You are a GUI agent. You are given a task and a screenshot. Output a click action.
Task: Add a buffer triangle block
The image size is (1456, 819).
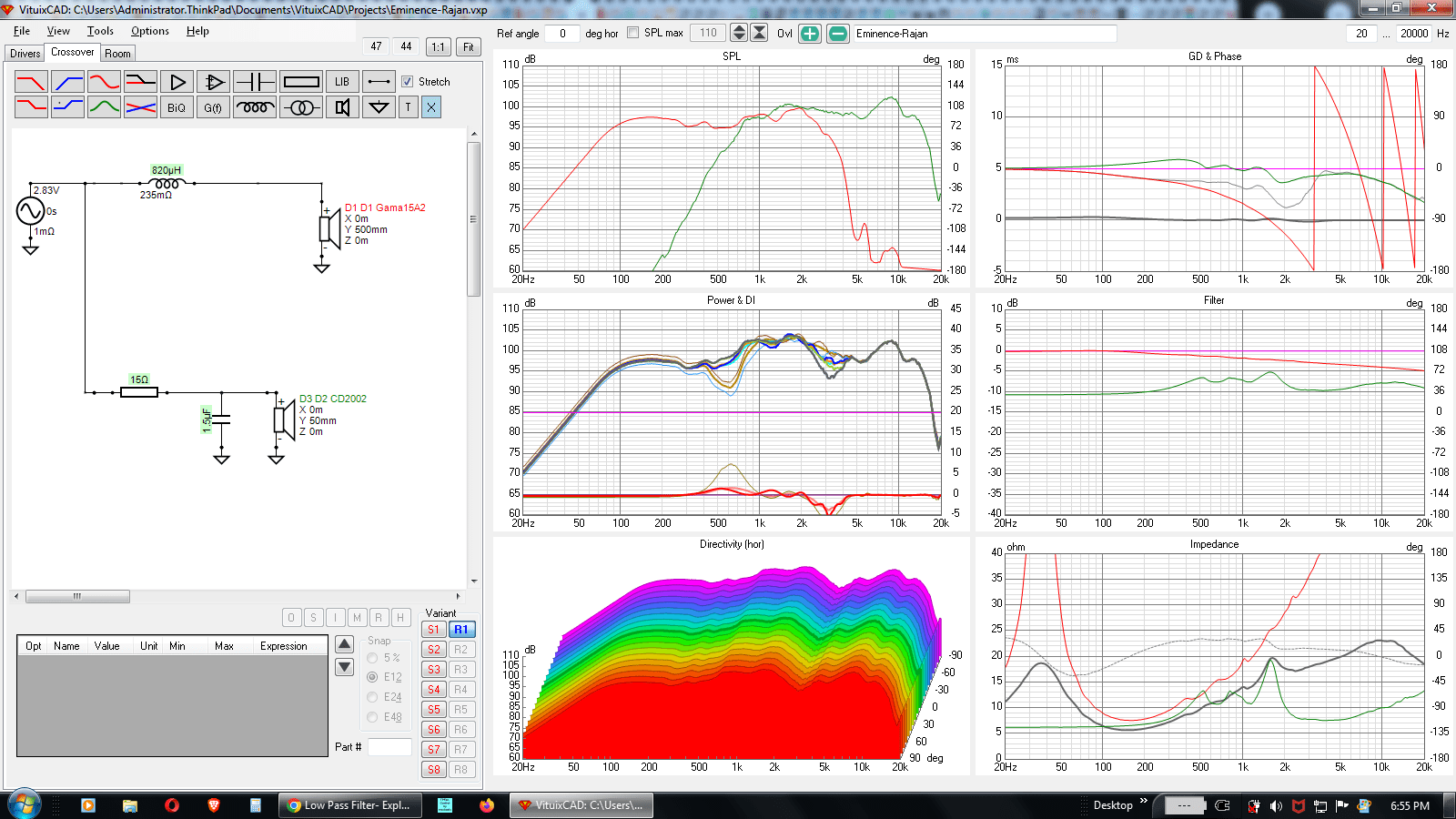click(x=177, y=82)
